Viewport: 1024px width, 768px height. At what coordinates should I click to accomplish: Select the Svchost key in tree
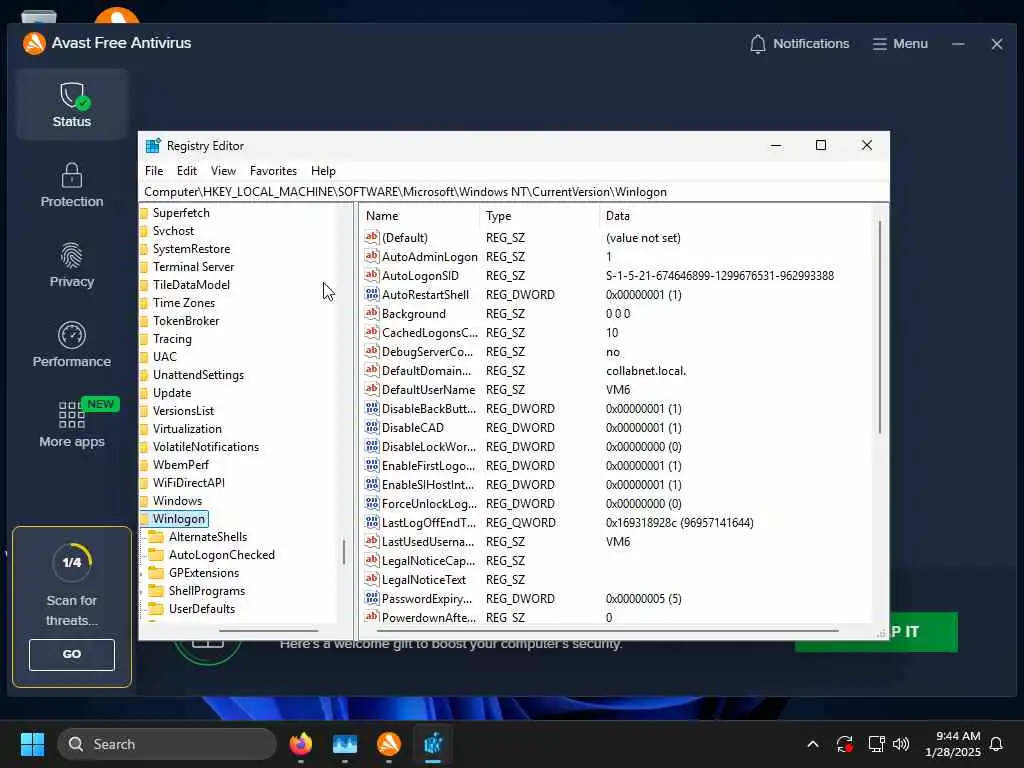click(x=173, y=231)
